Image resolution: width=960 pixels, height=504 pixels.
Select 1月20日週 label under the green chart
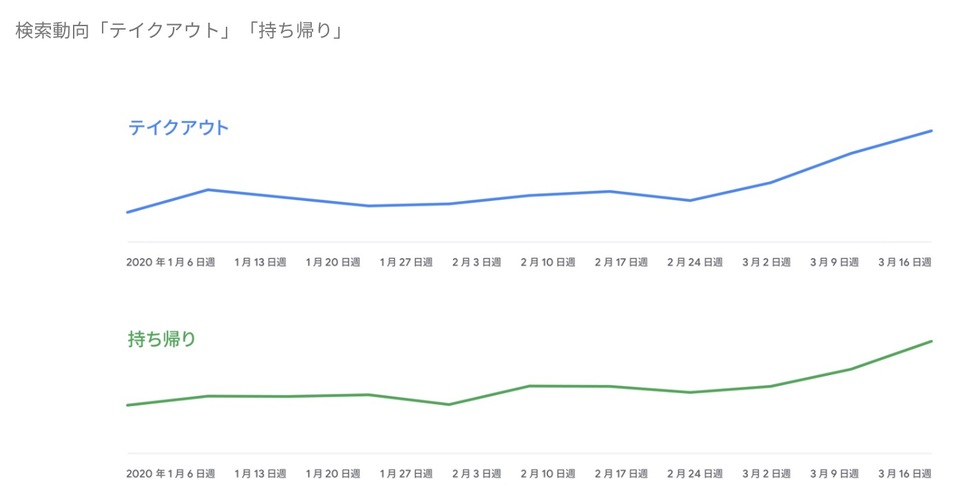pos(334,473)
